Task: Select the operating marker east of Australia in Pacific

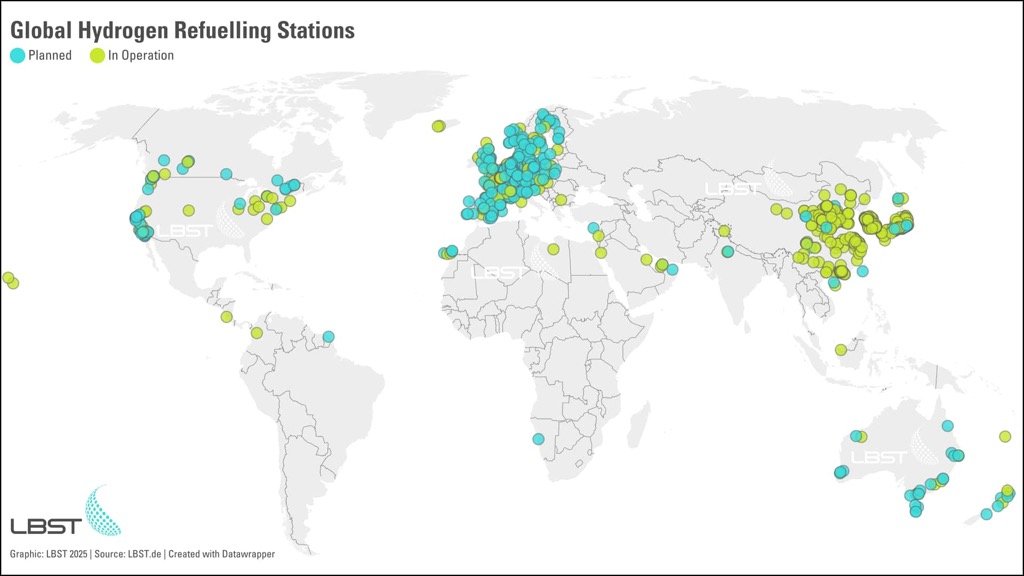Action: (1005, 436)
